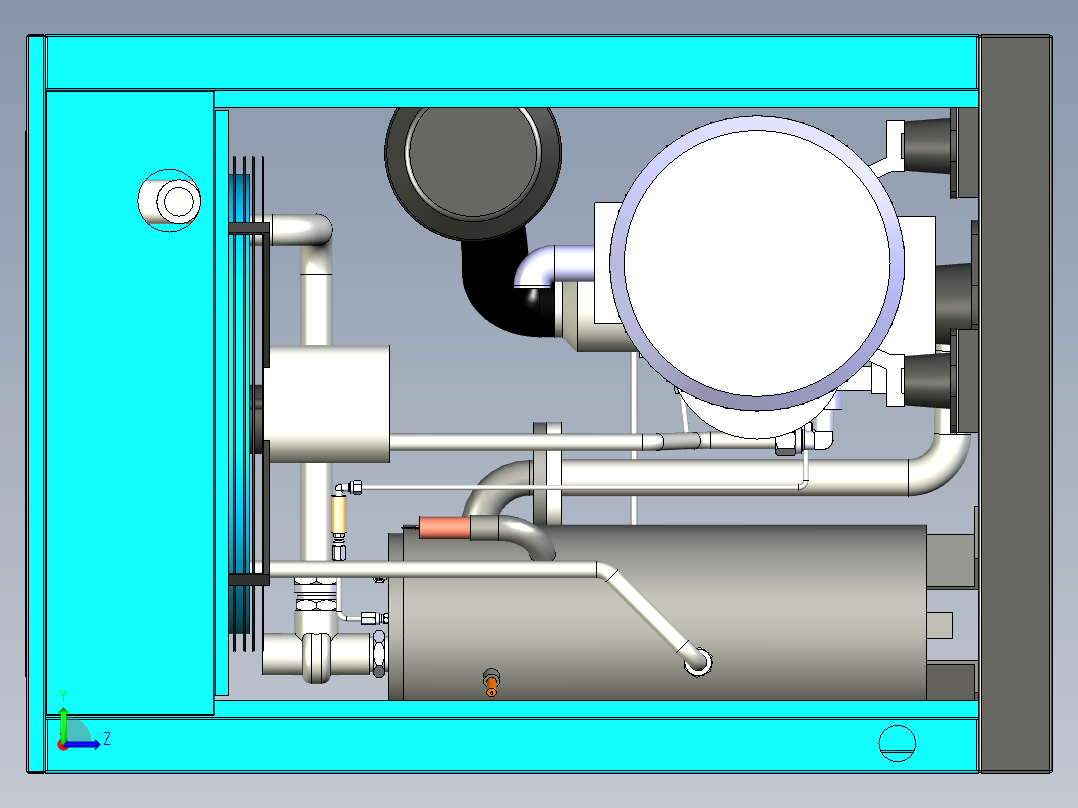Select the salmon-colored sleeve on the tank pipe
Viewport: 1078px width, 808px height.
(445, 528)
